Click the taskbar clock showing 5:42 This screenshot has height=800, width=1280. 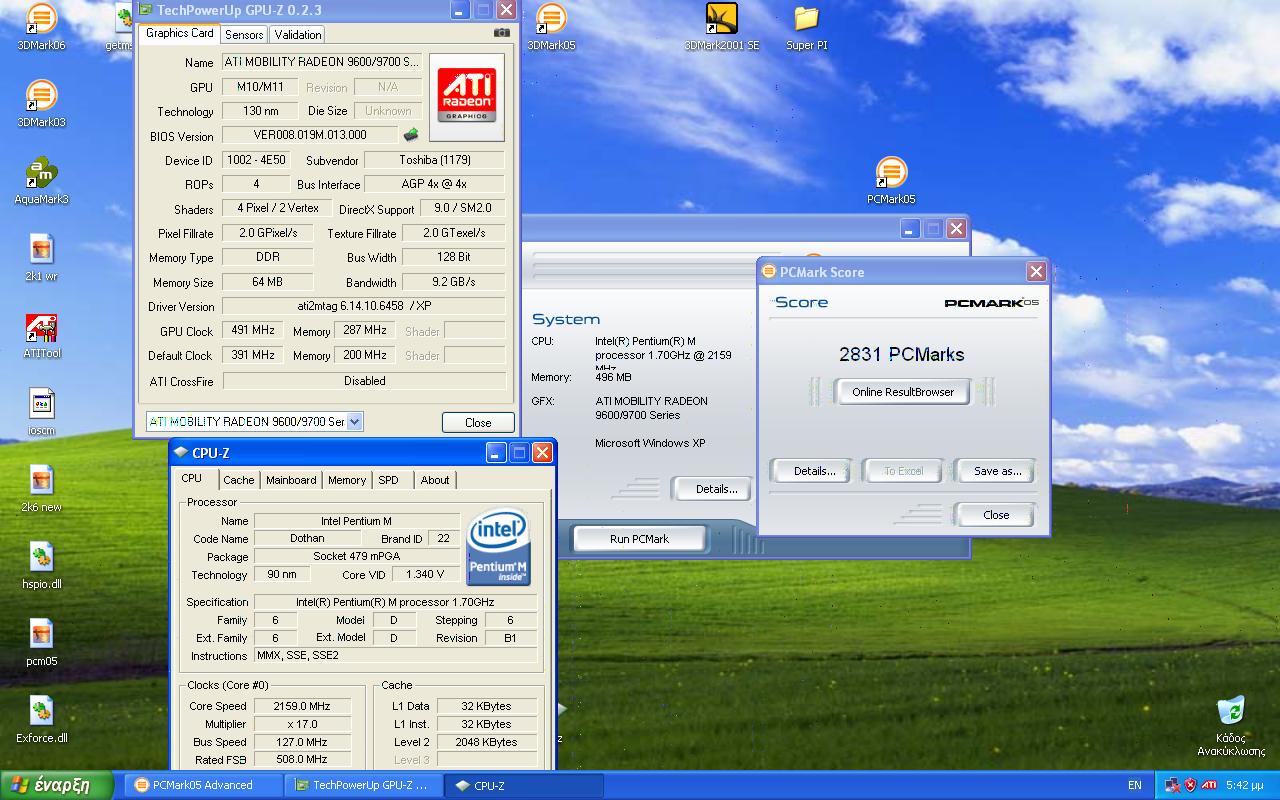[1245, 785]
